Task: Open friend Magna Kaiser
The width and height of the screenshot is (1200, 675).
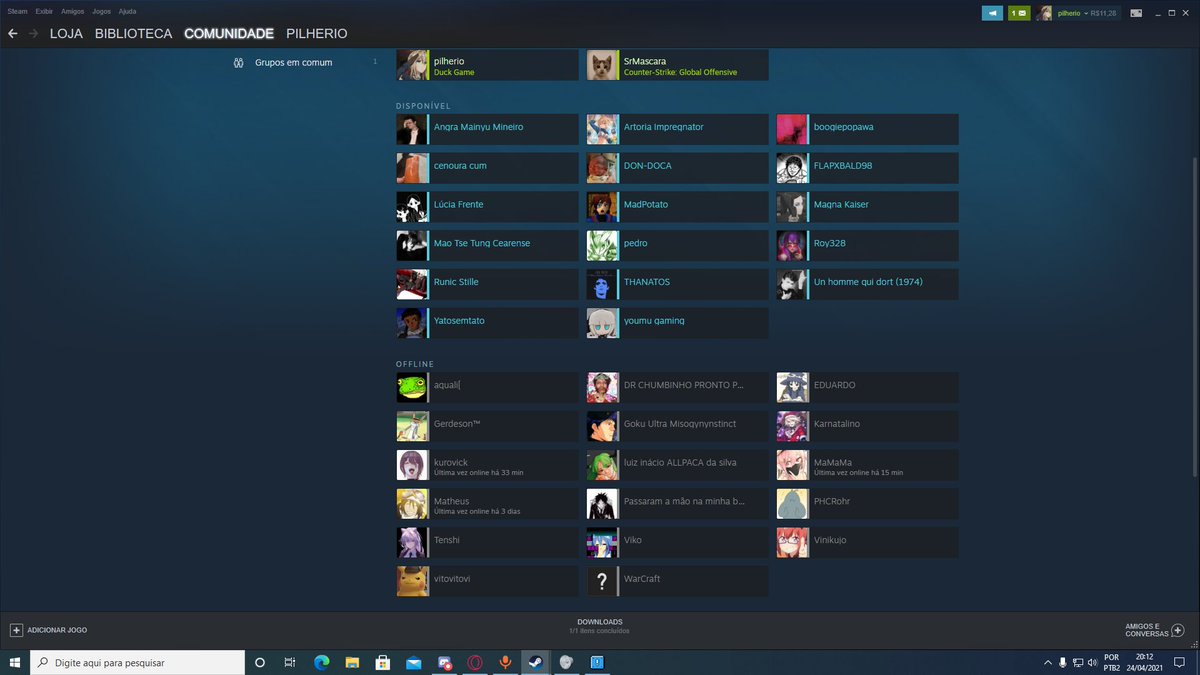Action: [867, 207]
